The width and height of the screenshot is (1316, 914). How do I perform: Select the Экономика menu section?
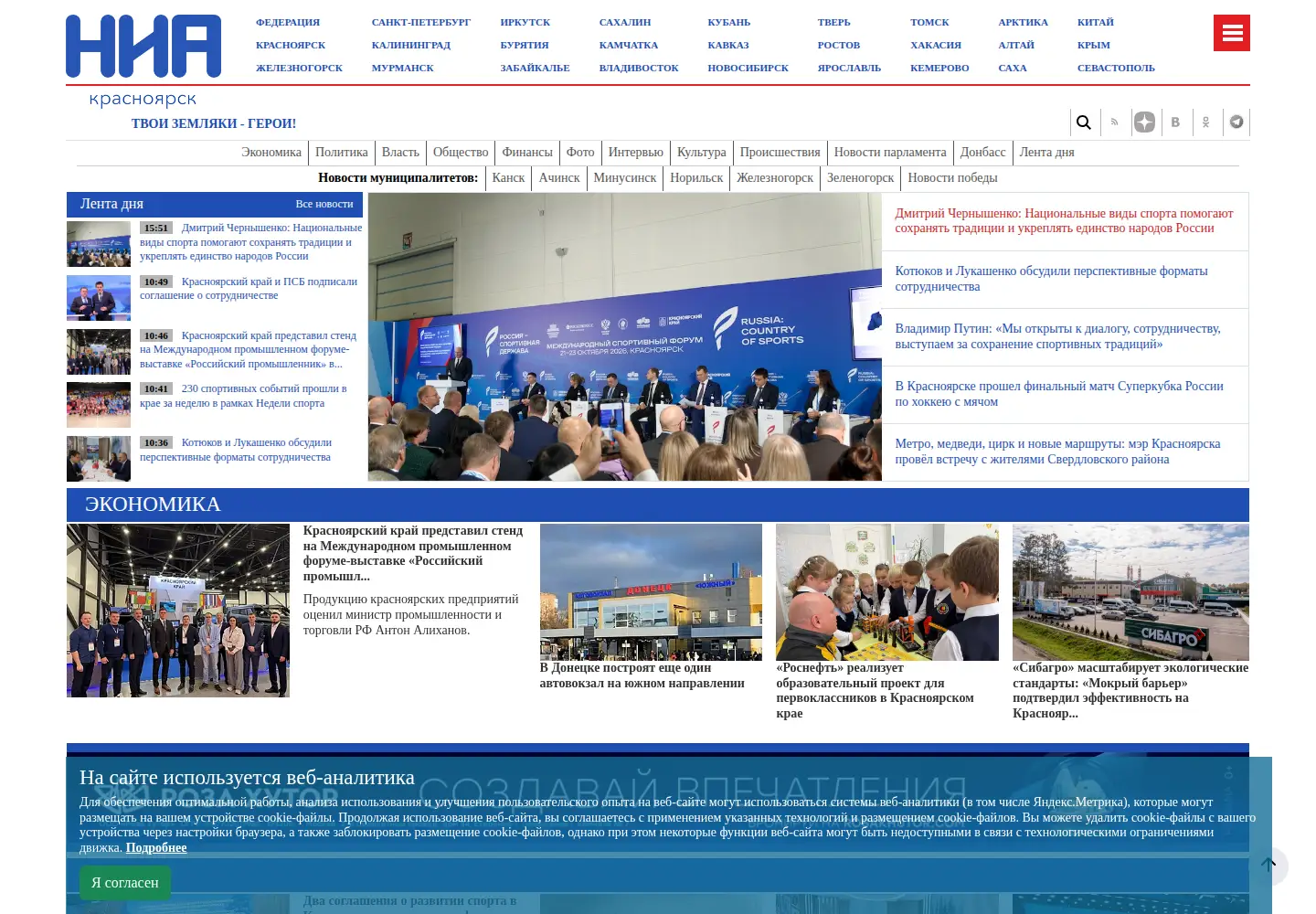pos(271,153)
